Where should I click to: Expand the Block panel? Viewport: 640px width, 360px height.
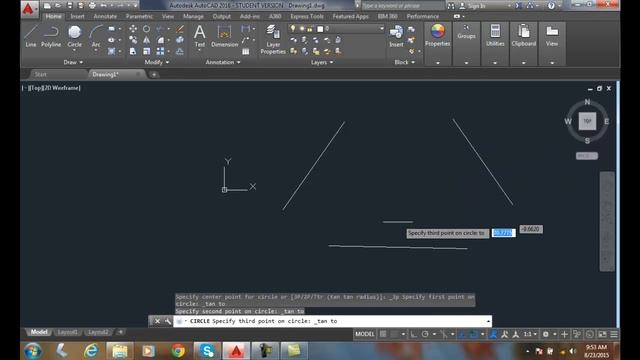pos(404,62)
